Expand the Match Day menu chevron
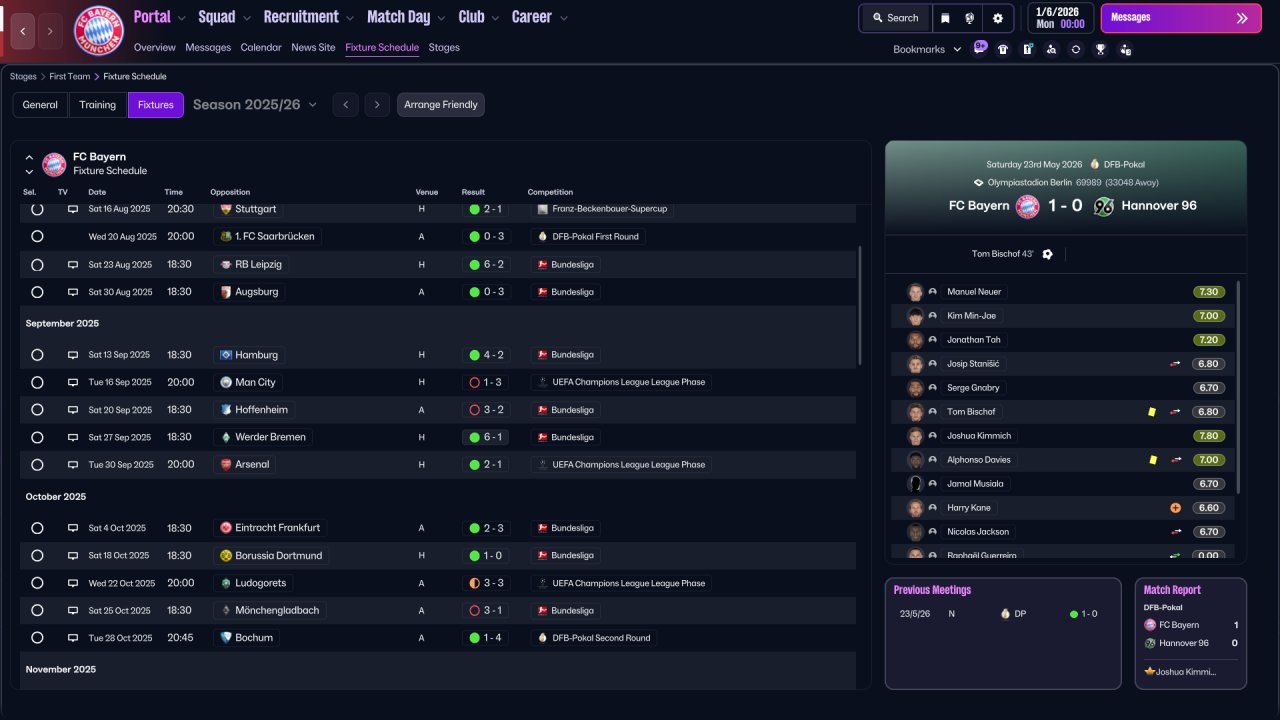Viewport: 1280px width, 720px height. click(441, 18)
